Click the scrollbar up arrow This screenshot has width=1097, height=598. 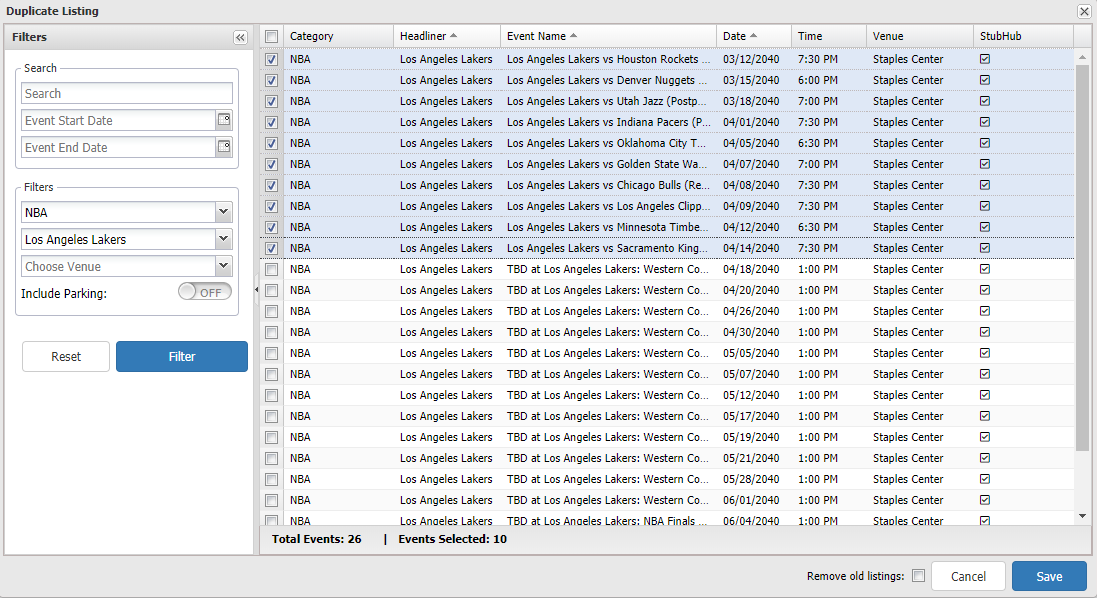1082,57
